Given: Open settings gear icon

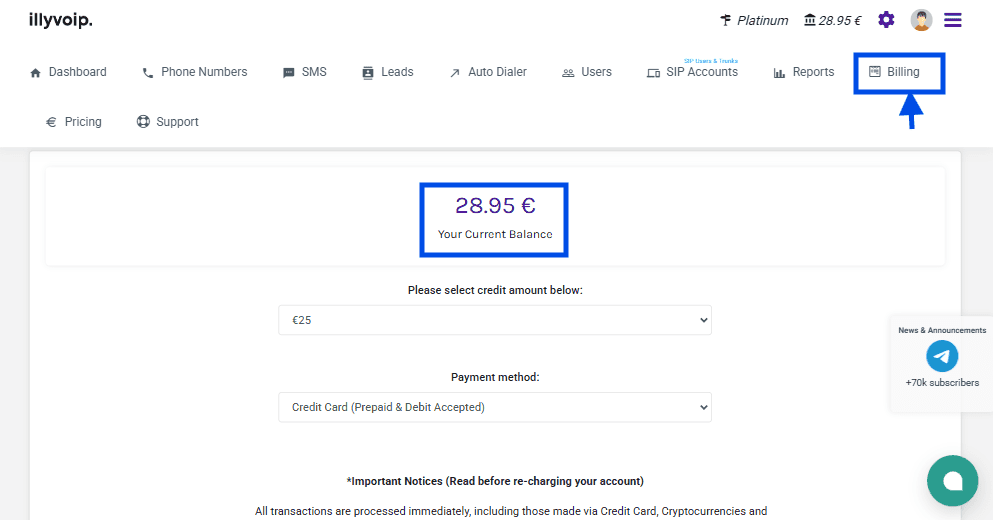Looking at the screenshot, I should point(886,20).
